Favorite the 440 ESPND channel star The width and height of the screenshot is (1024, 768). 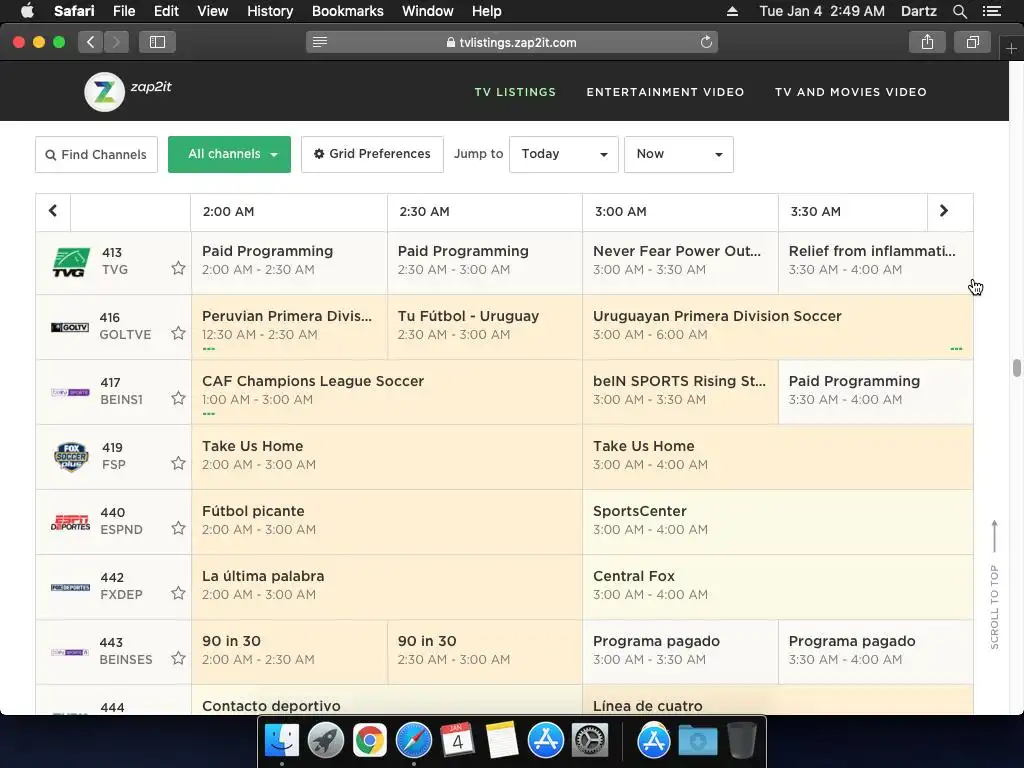coord(178,528)
